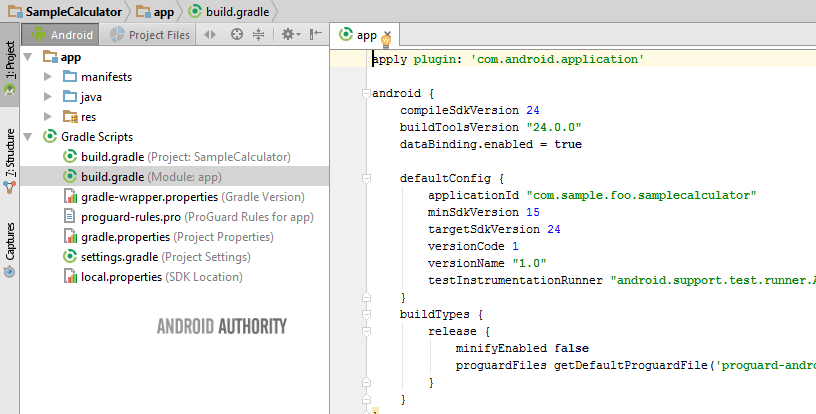The width and height of the screenshot is (816, 414).
Task: Open the project view settings gear
Action: coord(291,35)
